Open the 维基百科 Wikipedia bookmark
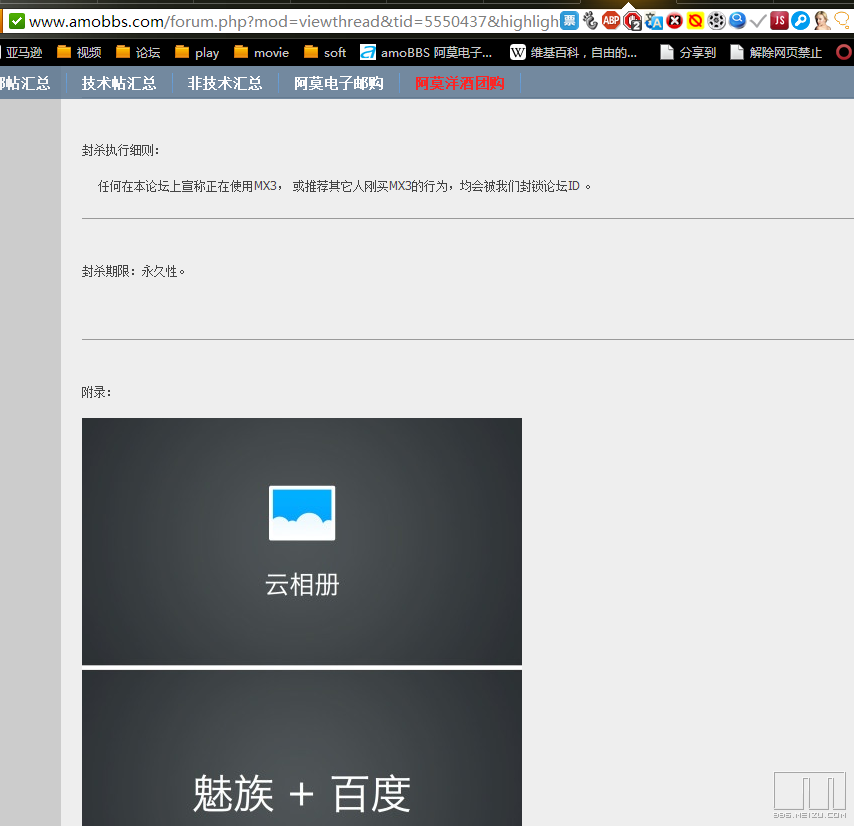 574,52
